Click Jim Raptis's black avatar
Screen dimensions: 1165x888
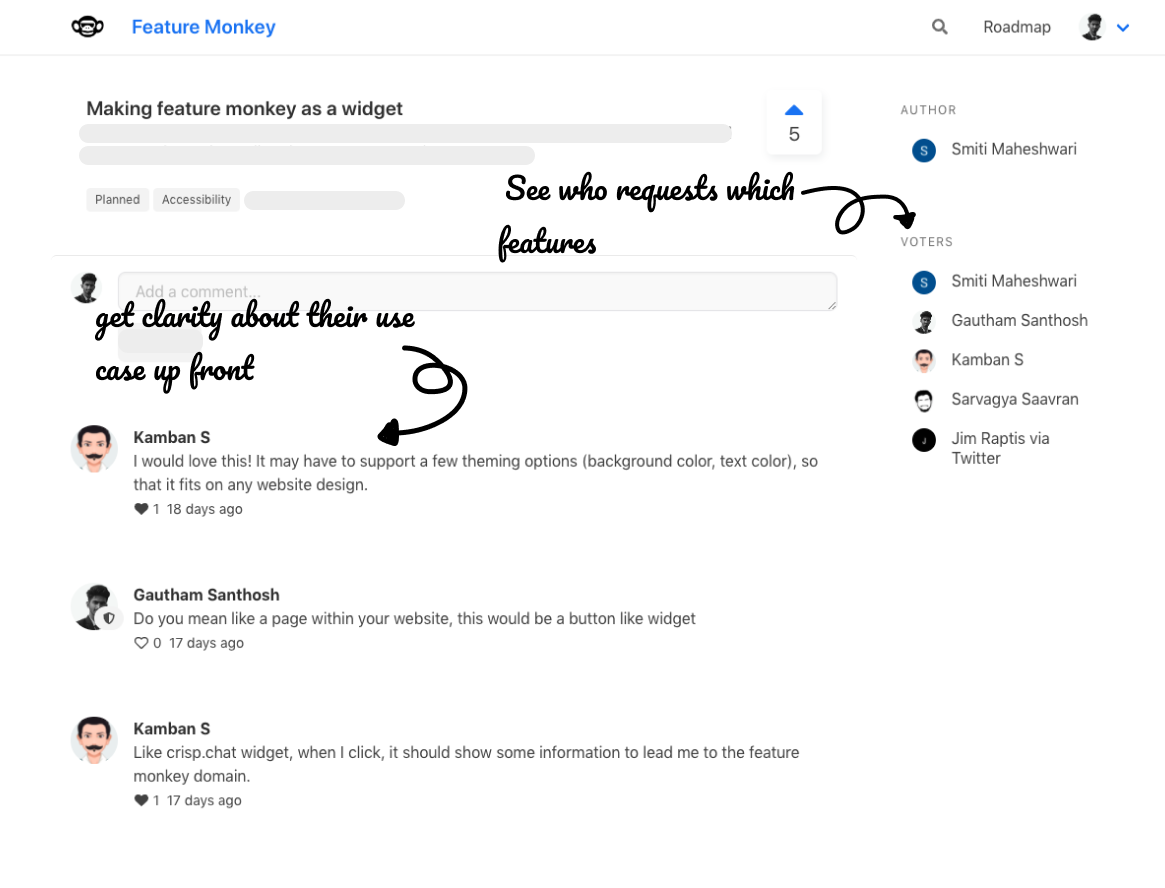tap(924, 440)
